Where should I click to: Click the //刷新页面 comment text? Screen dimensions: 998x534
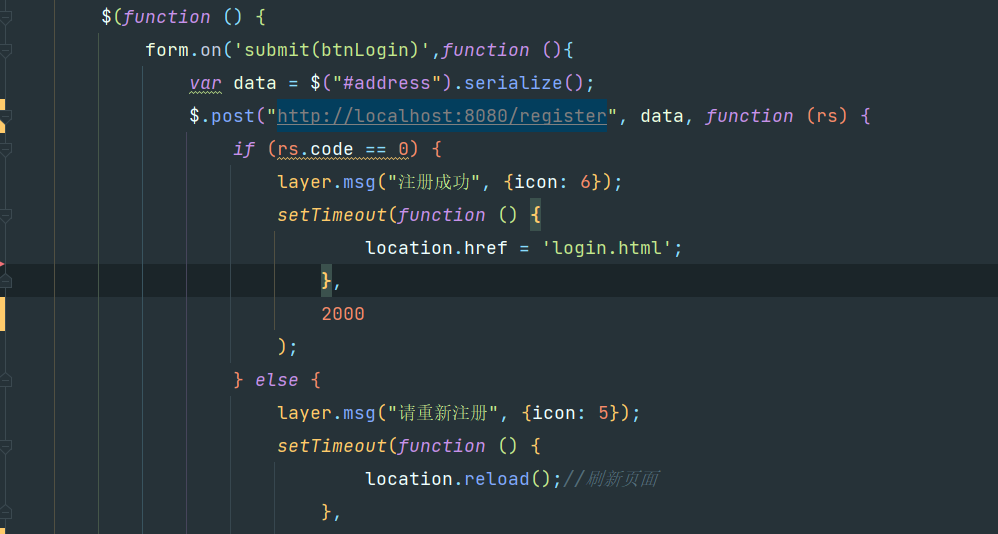[610, 479]
